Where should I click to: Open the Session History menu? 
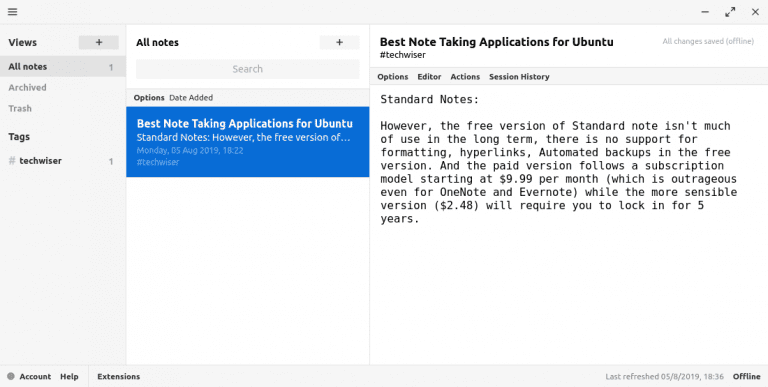coord(519,77)
